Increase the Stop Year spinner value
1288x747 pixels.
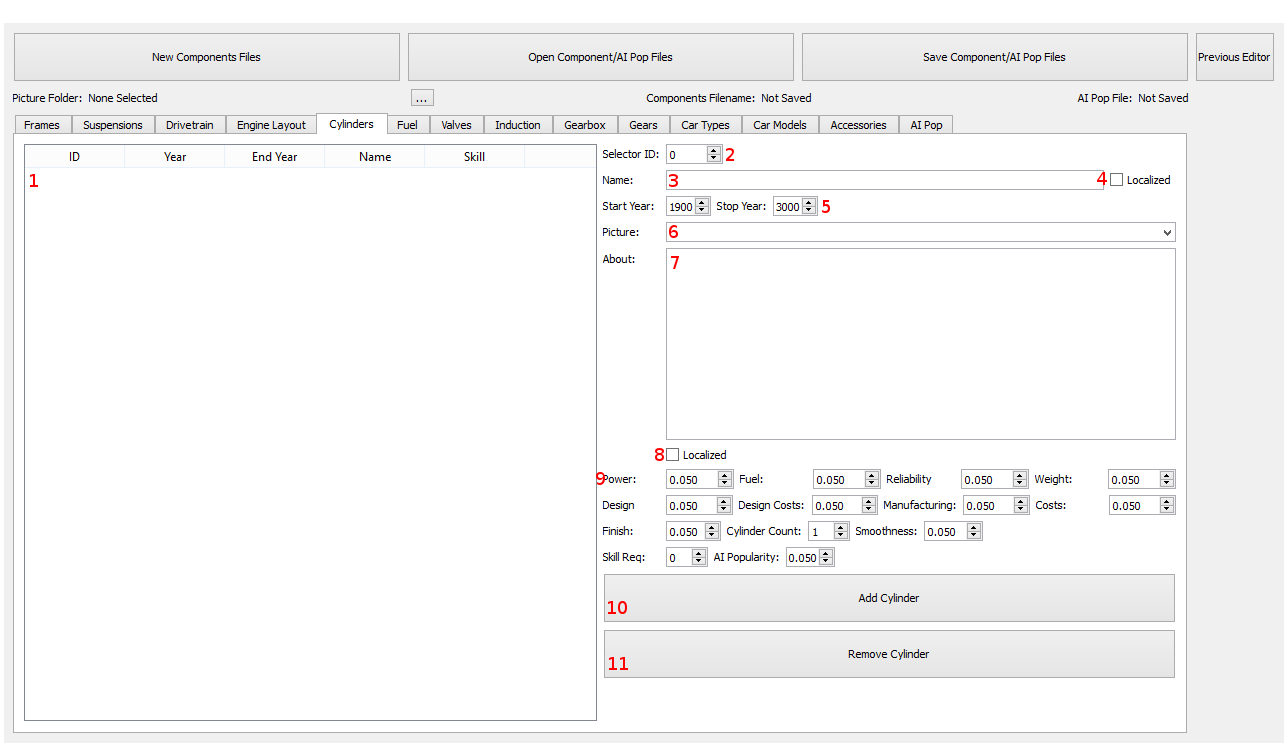click(809, 203)
